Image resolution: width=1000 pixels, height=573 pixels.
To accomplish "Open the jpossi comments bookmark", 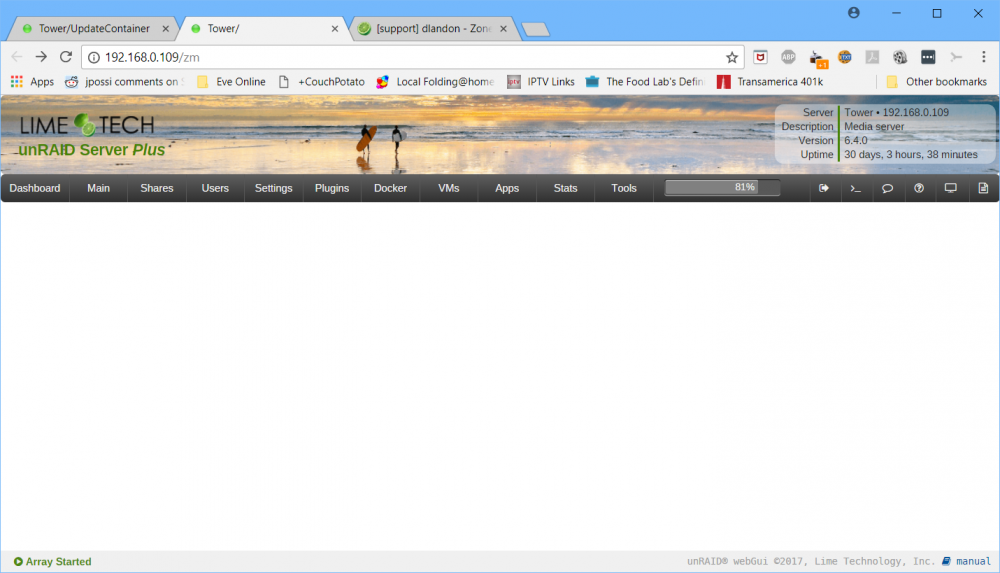I will [x=125, y=82].
